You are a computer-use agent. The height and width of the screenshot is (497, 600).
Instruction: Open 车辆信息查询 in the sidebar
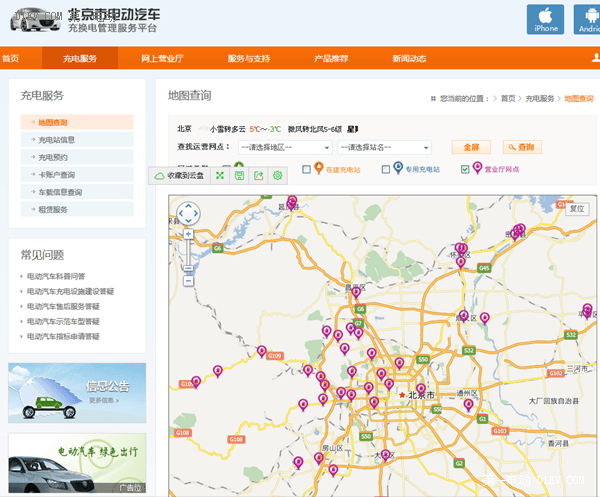tap(77, 192)
